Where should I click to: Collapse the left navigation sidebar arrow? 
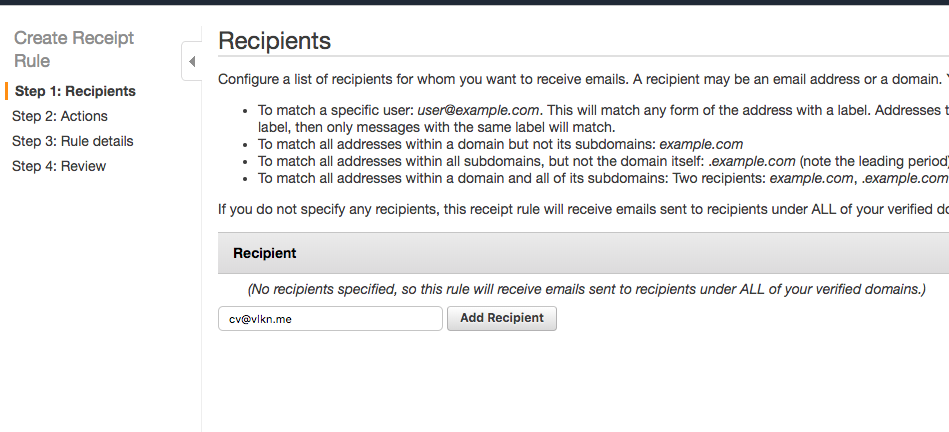[x=191, y=62]
